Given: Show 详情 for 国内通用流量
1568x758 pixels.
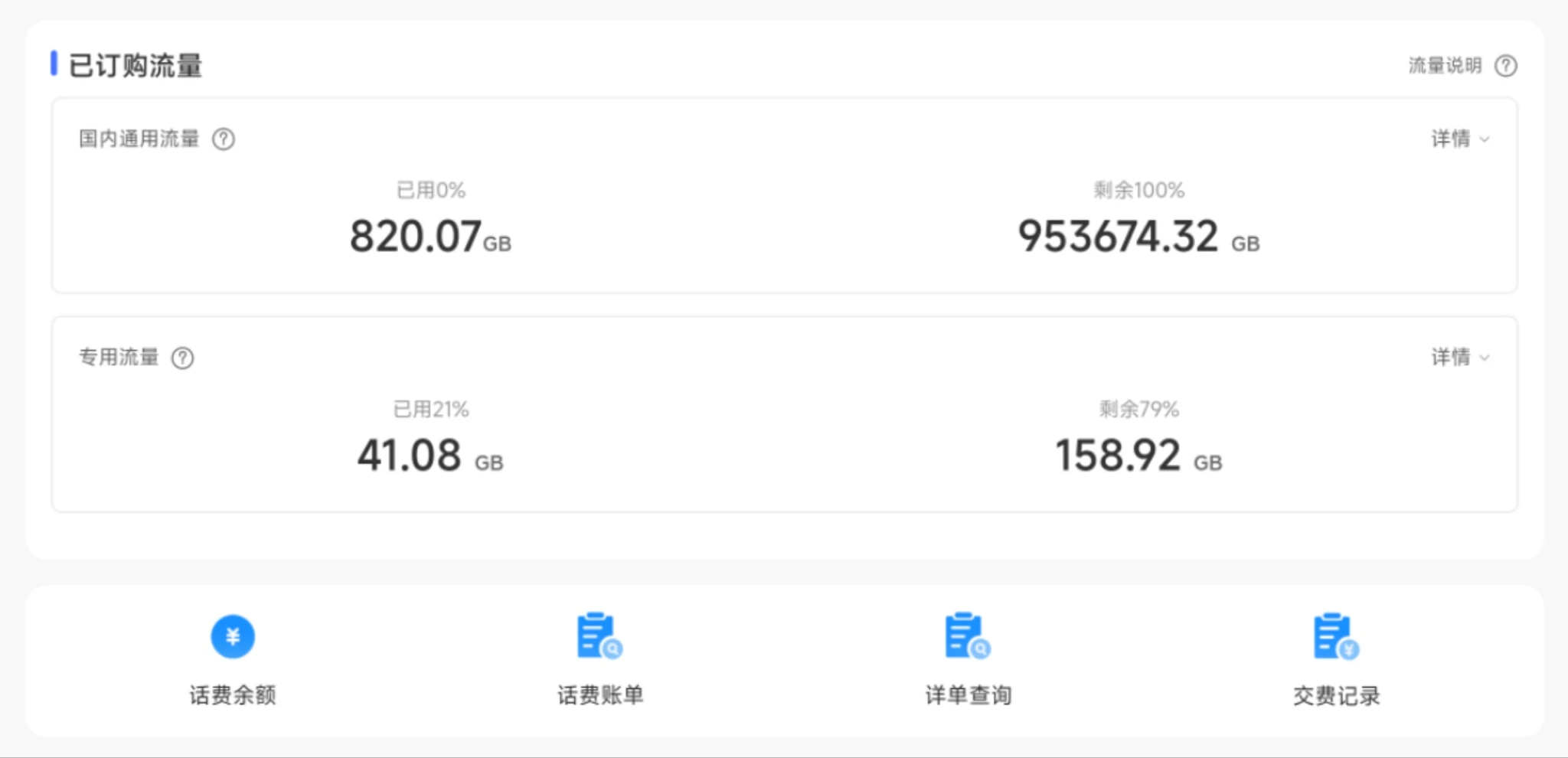Looking at the screenshot, I should tap(1451, 139).
